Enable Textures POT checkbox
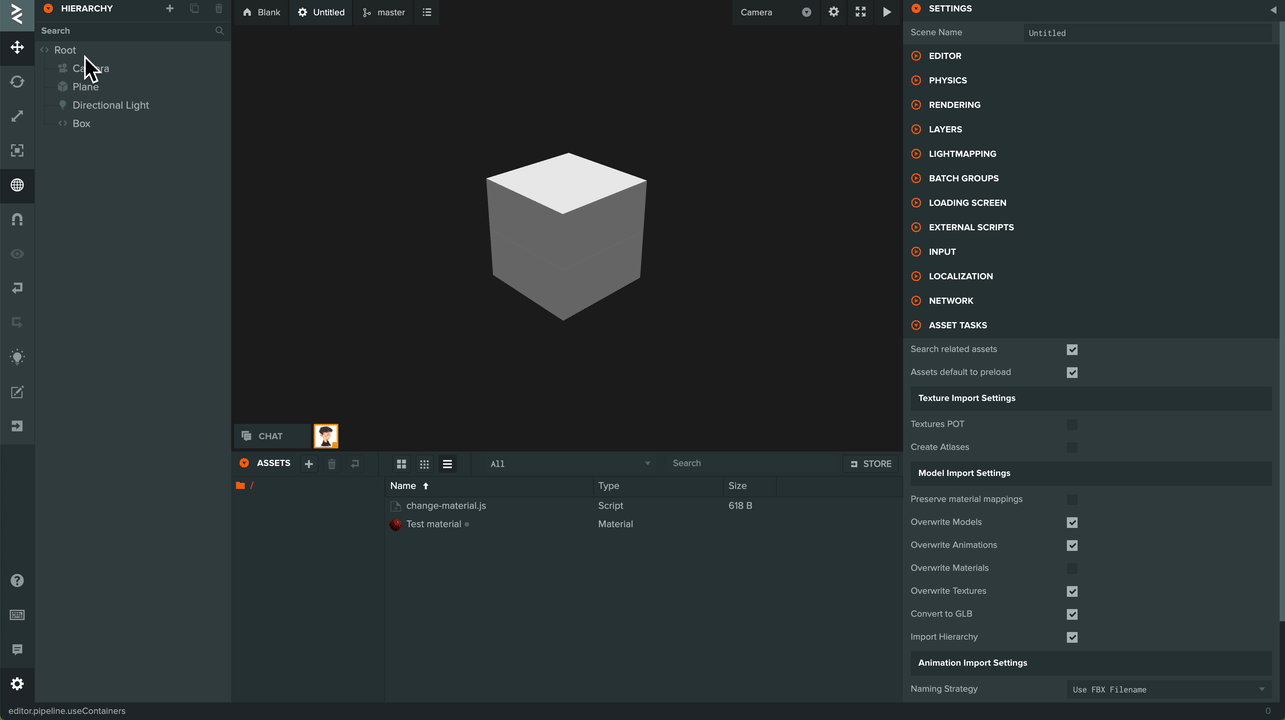 [1072, 425]
